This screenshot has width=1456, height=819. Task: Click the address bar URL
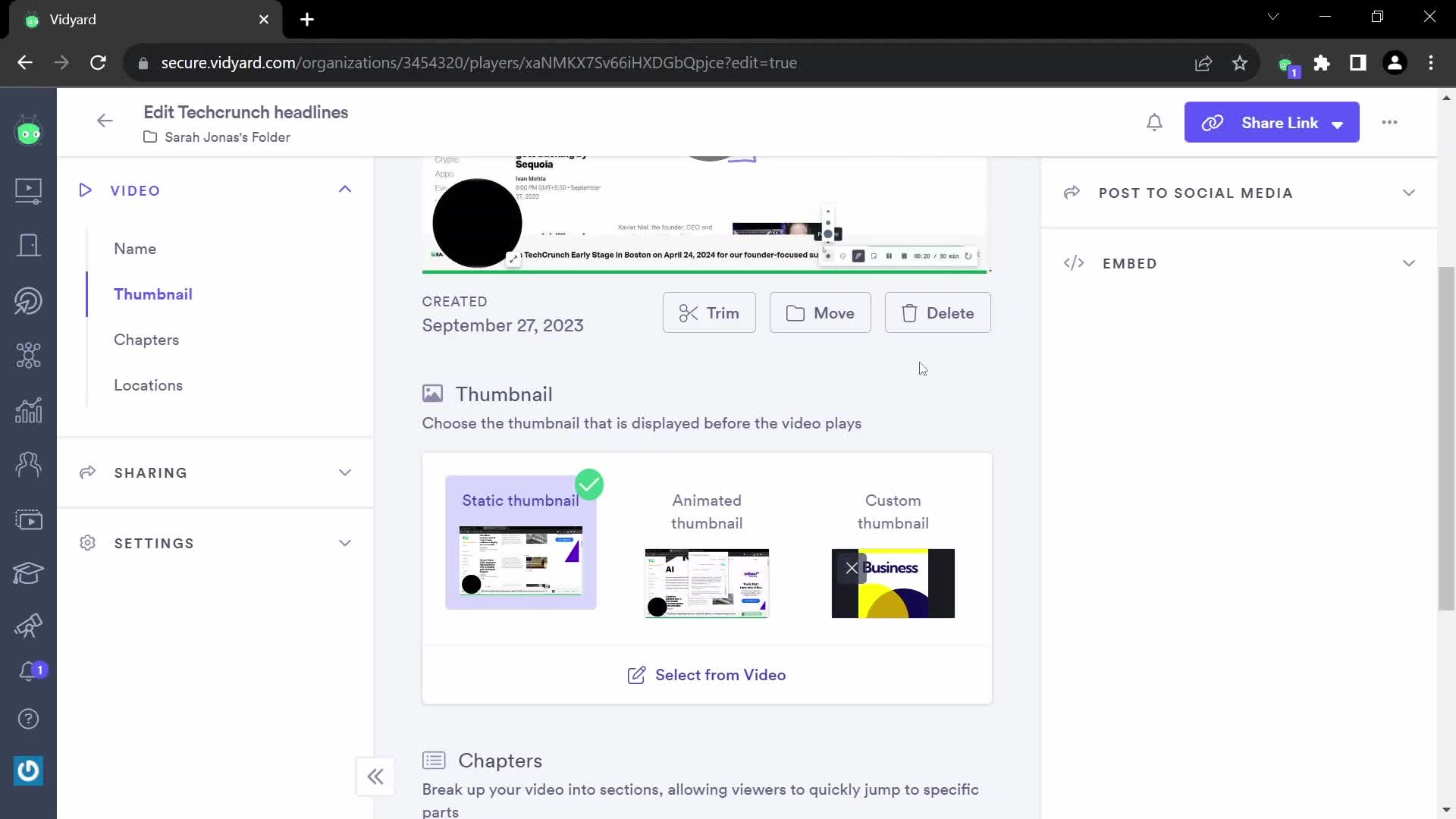(x=479, y=63)
